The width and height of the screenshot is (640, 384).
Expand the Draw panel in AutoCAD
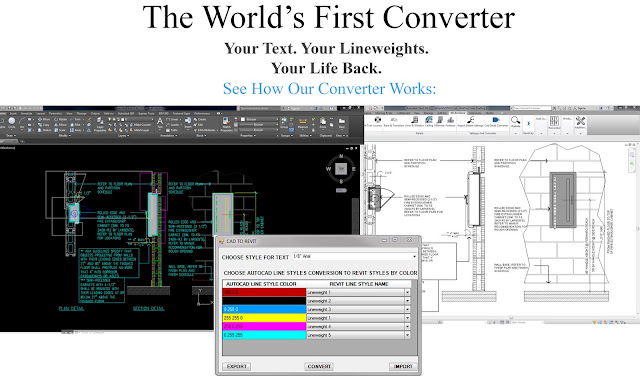pos(11,135)
